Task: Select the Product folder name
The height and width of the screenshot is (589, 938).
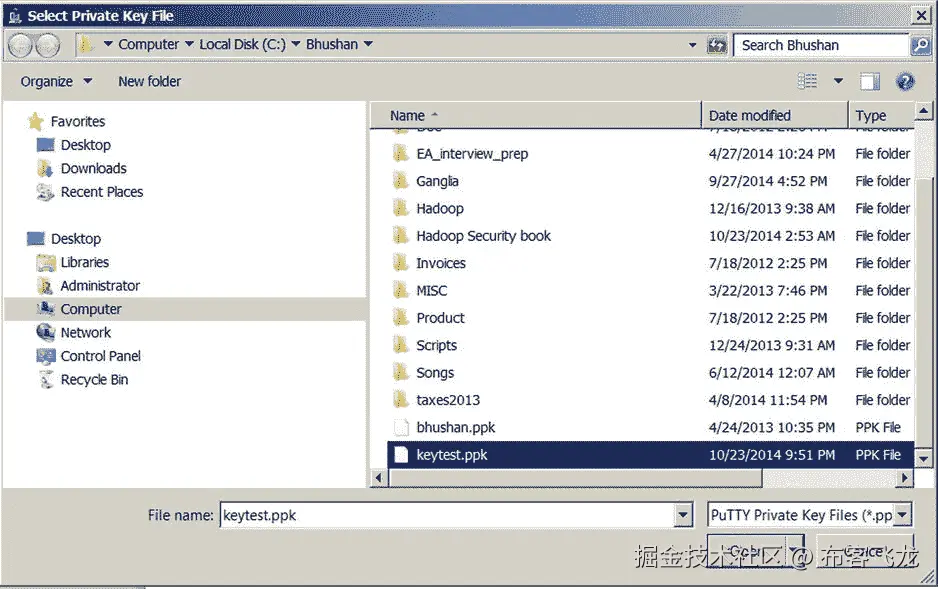Action: click(440, 318)
